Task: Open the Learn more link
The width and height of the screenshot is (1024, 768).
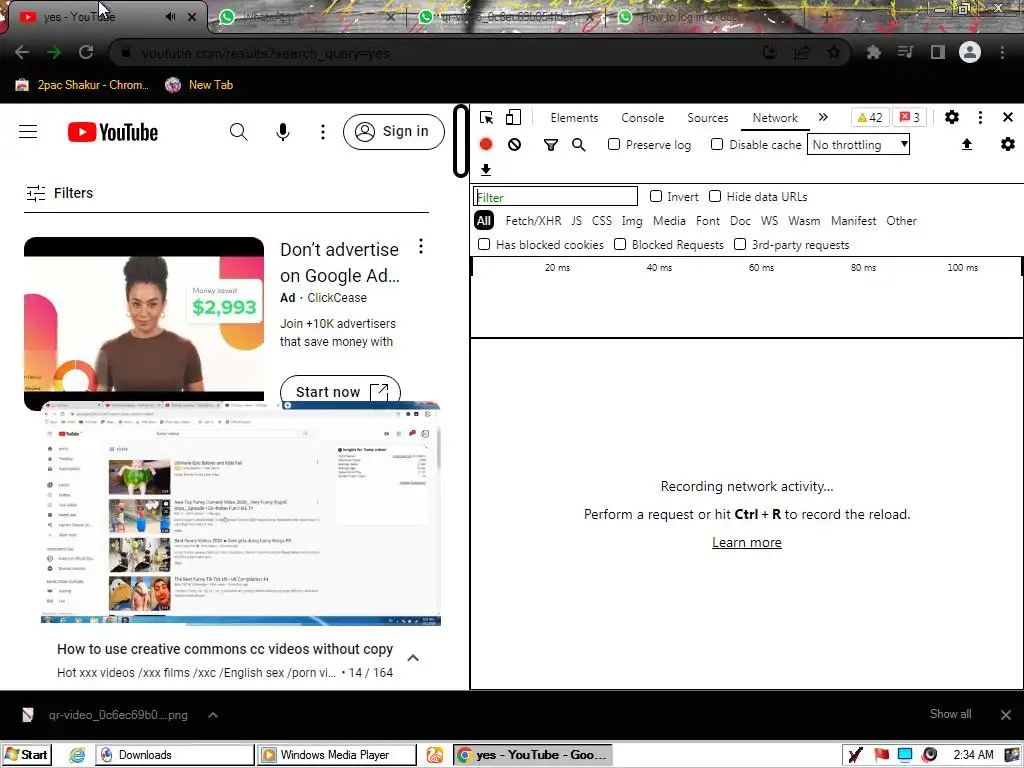Action: coord(746,542)
